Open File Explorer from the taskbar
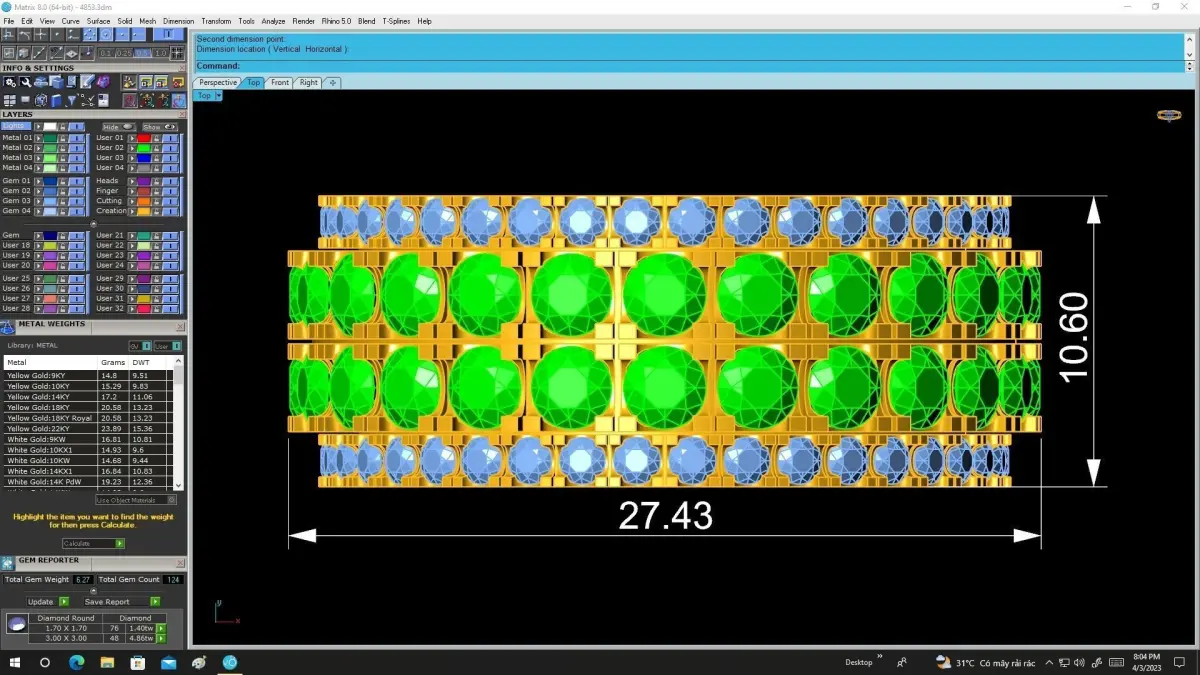Screen dimensions: 1200x675 (x=107, y=662)
